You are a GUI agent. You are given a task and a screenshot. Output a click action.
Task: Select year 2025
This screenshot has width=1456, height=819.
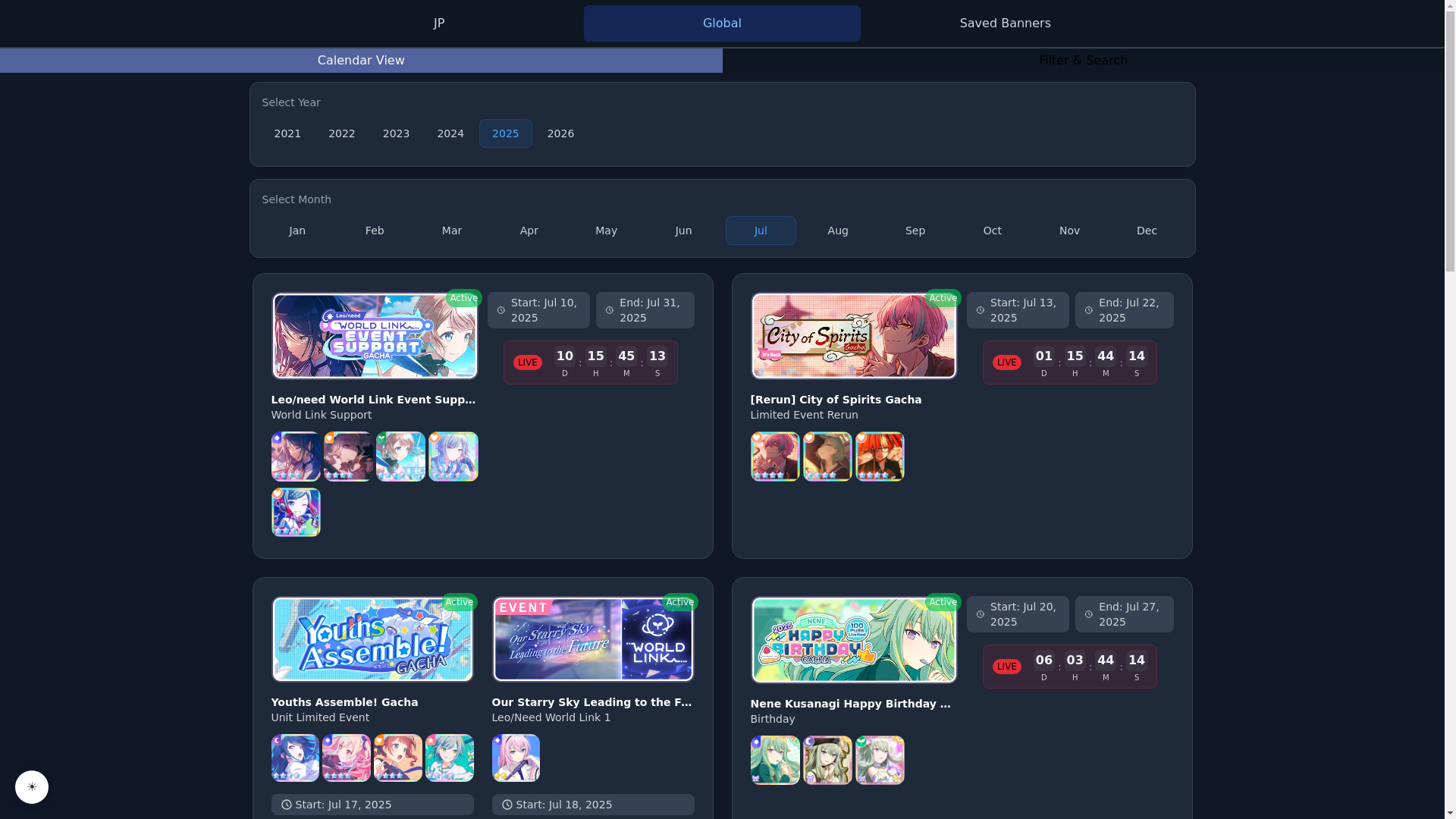[x=506, y=133]
